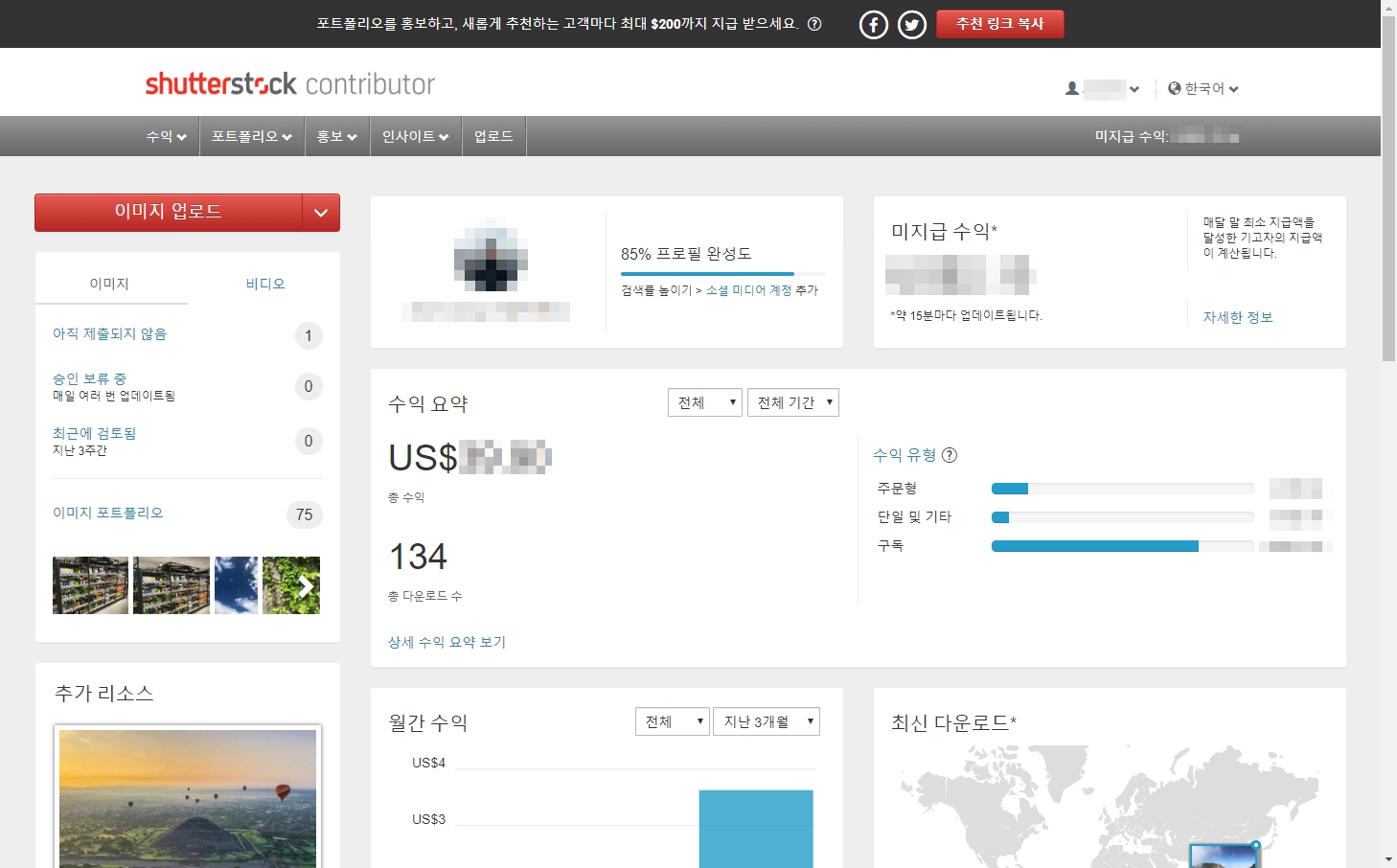Copy referral link with 추천 링크 복사
1397x868 pixels.
click(999, 24)
